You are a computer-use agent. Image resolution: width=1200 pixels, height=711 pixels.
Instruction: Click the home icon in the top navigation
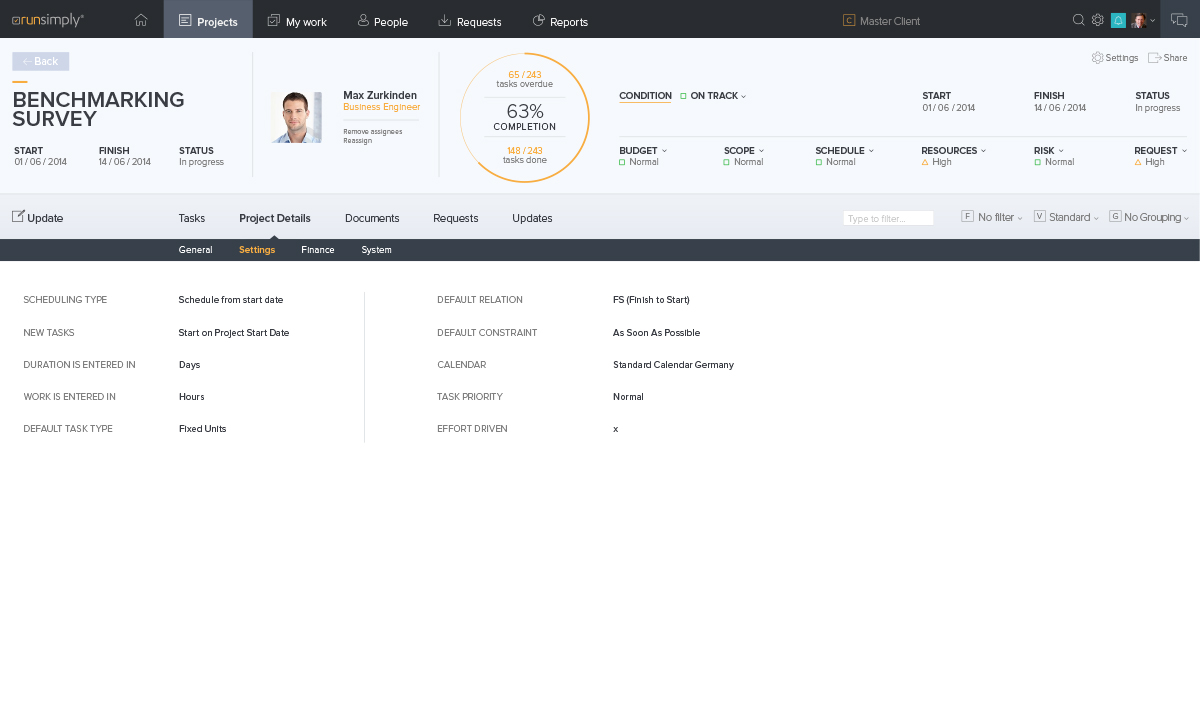141,20
